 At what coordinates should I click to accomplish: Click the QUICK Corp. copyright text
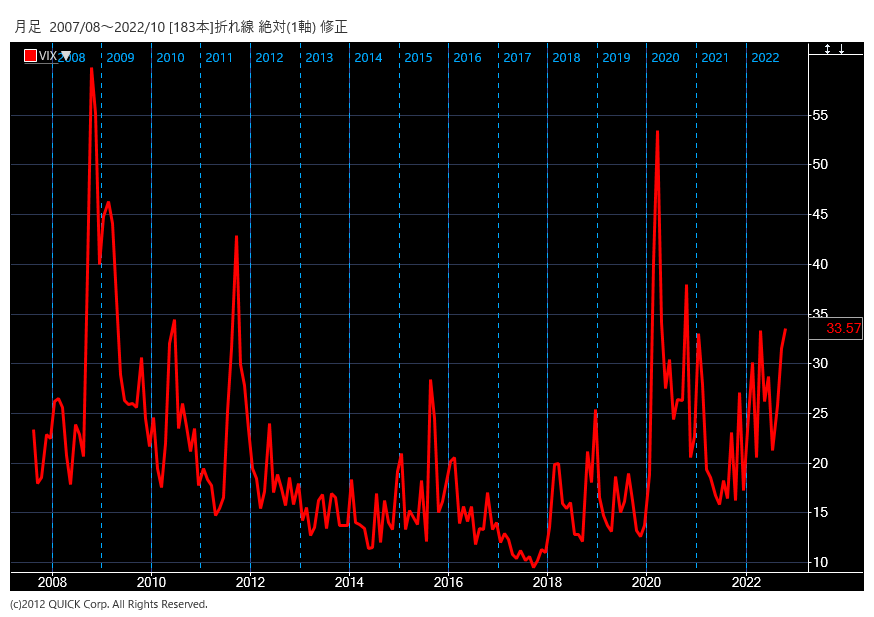tap(109, 604)
